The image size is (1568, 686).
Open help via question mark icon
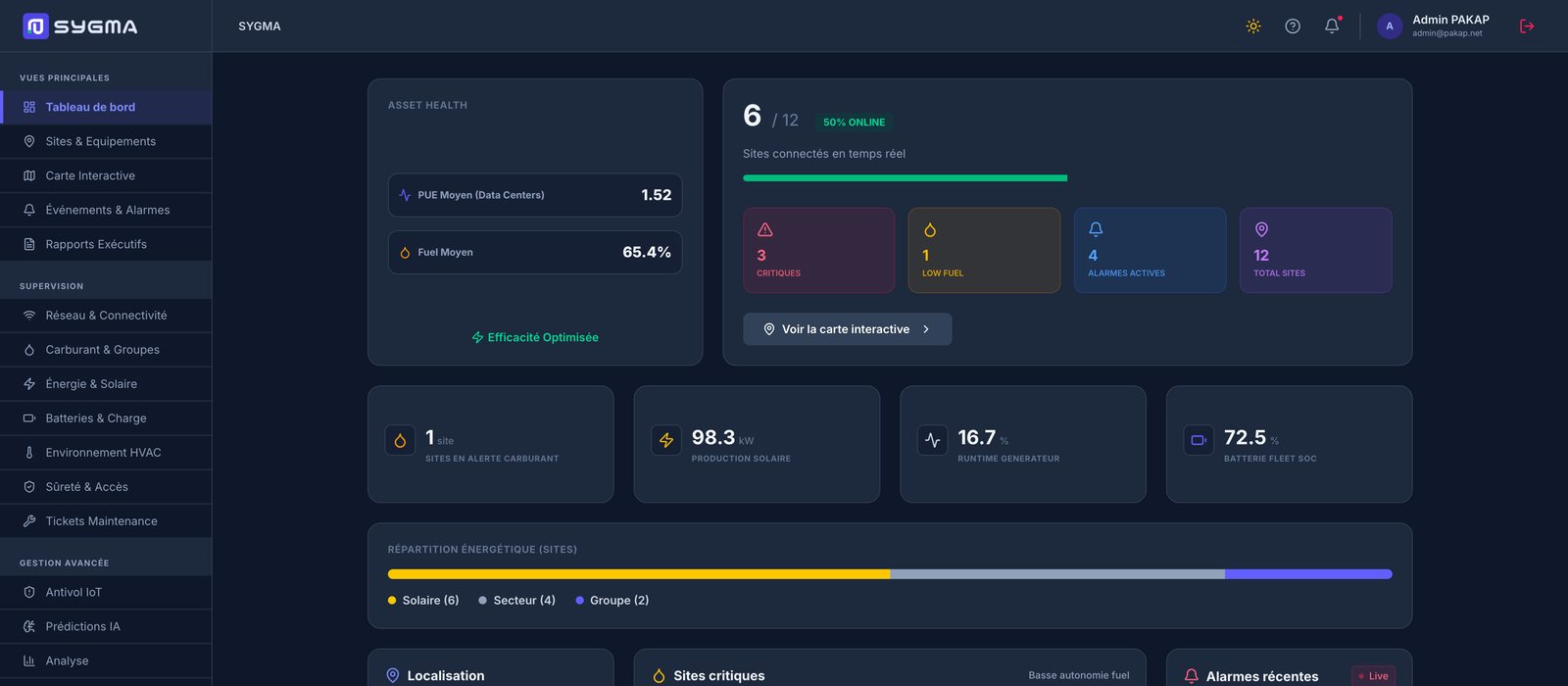1293,26
